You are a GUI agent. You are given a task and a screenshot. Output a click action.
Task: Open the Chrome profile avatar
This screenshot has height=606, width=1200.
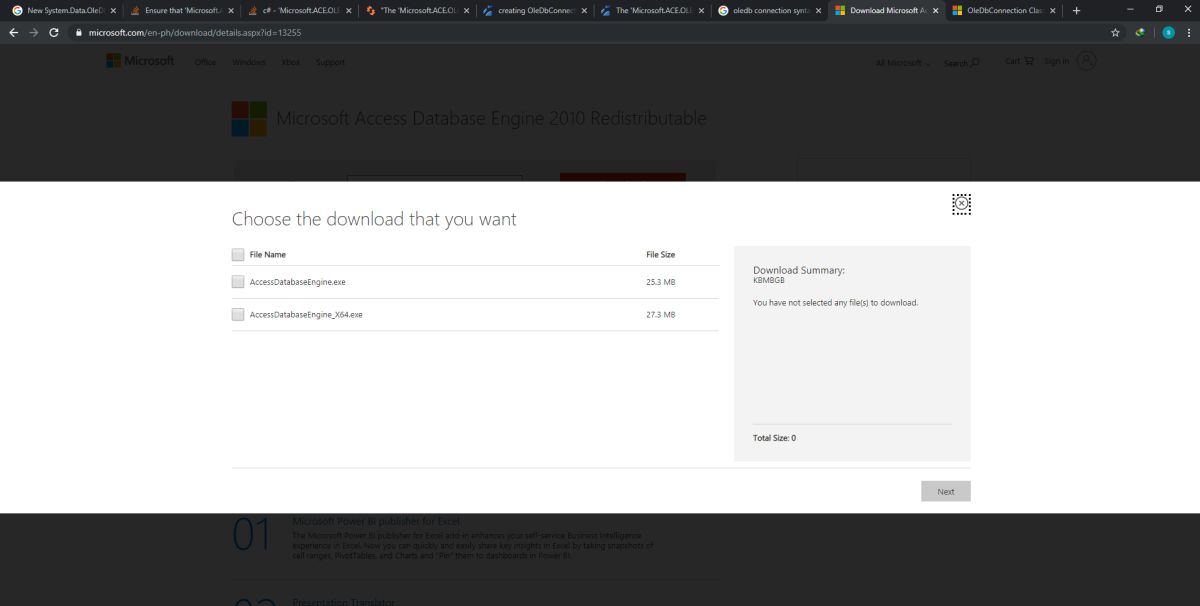pyautogui.click(x=1167, y=32)
